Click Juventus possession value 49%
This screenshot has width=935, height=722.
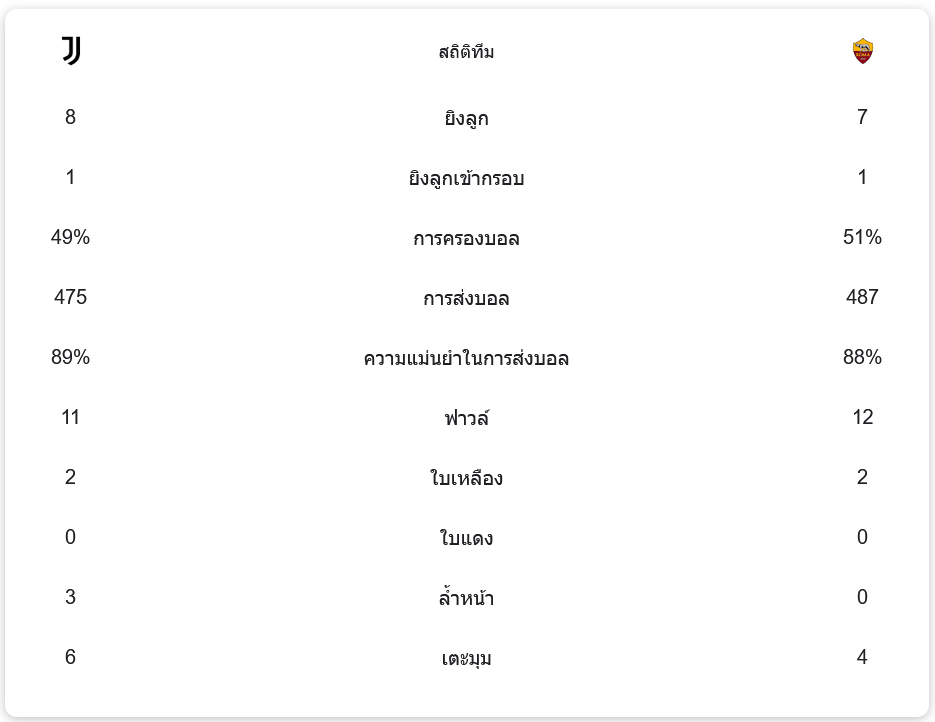click(70, 237)
